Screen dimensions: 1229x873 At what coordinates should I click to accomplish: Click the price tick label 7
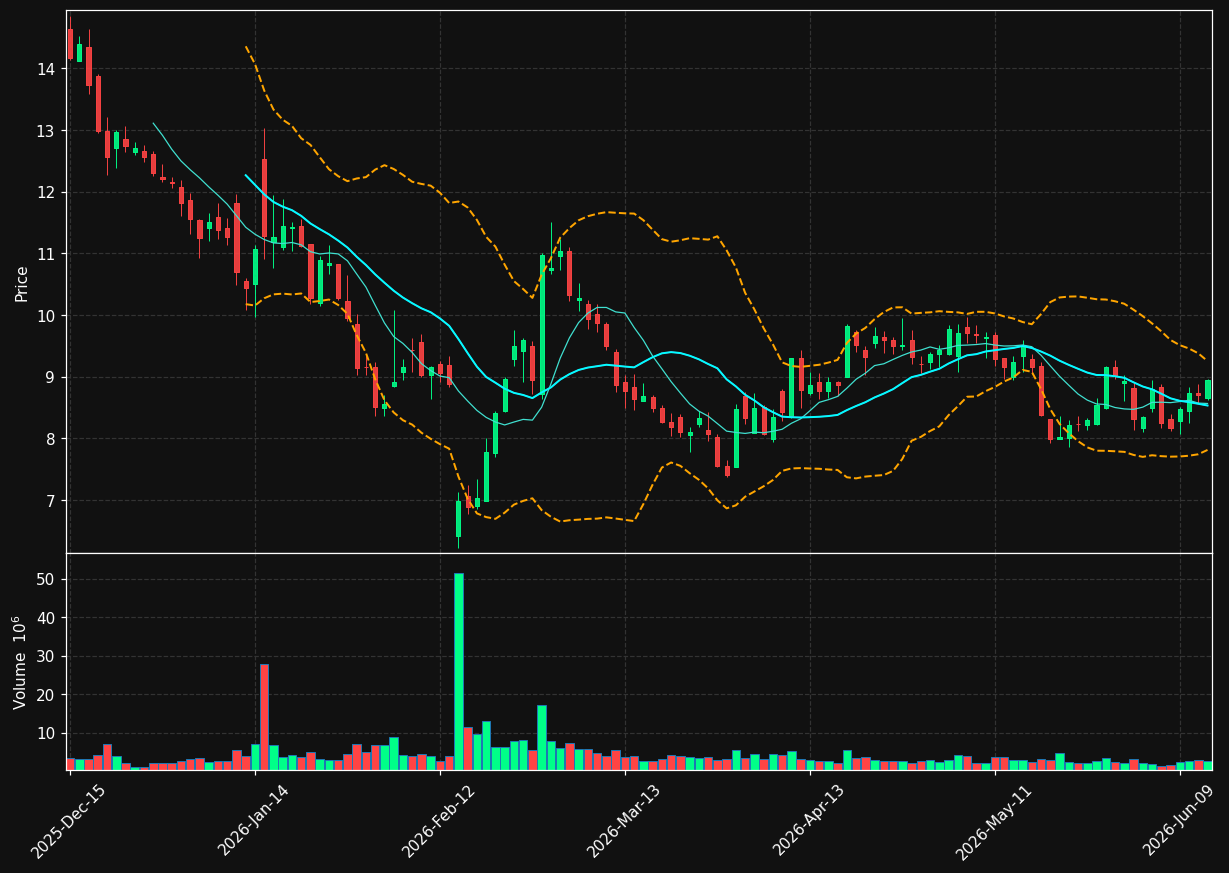coord(52,501)
